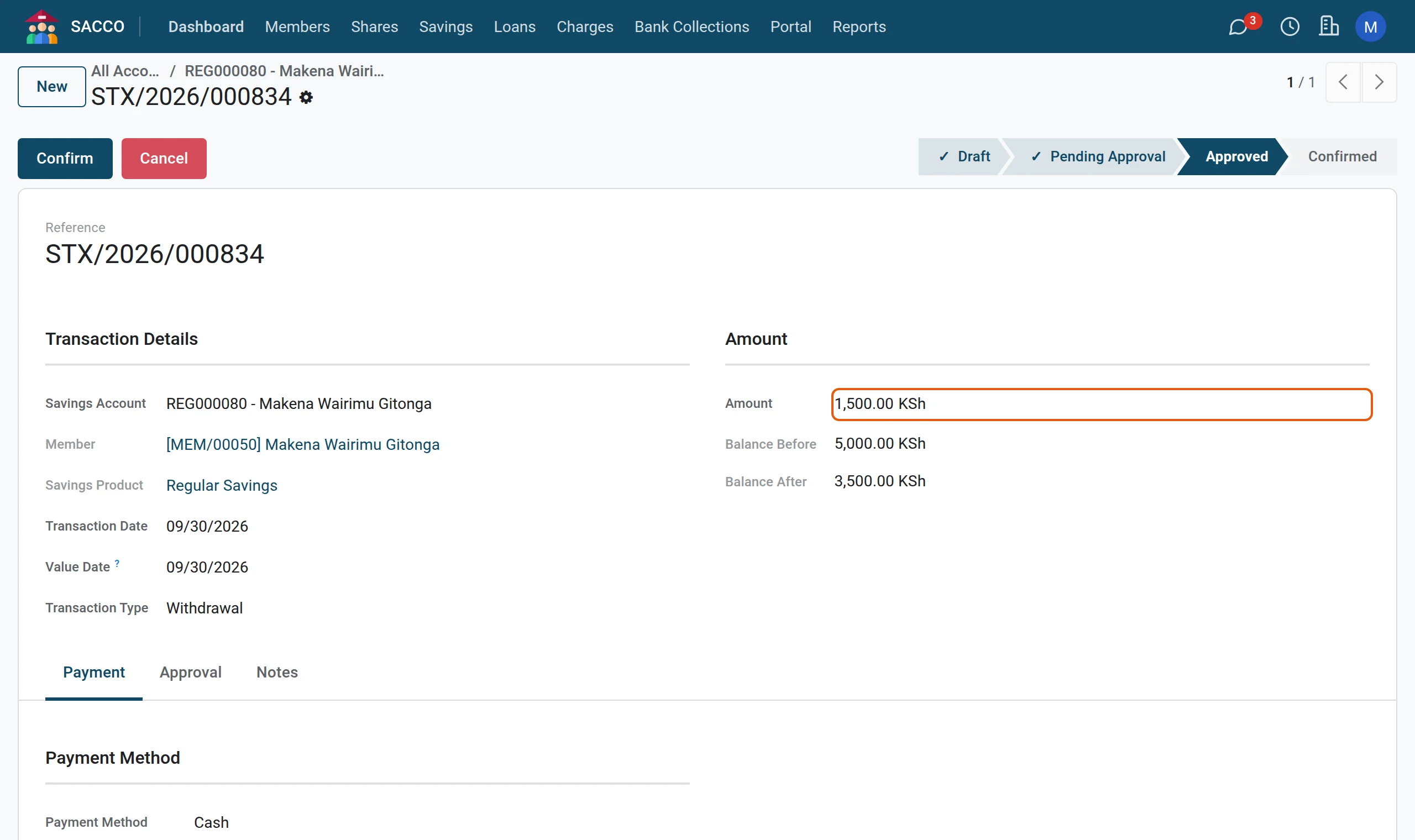The height and width of the screenshot is (840, 1415).
Task: Click the company building switcher icon
Action: coord(1328,27)
